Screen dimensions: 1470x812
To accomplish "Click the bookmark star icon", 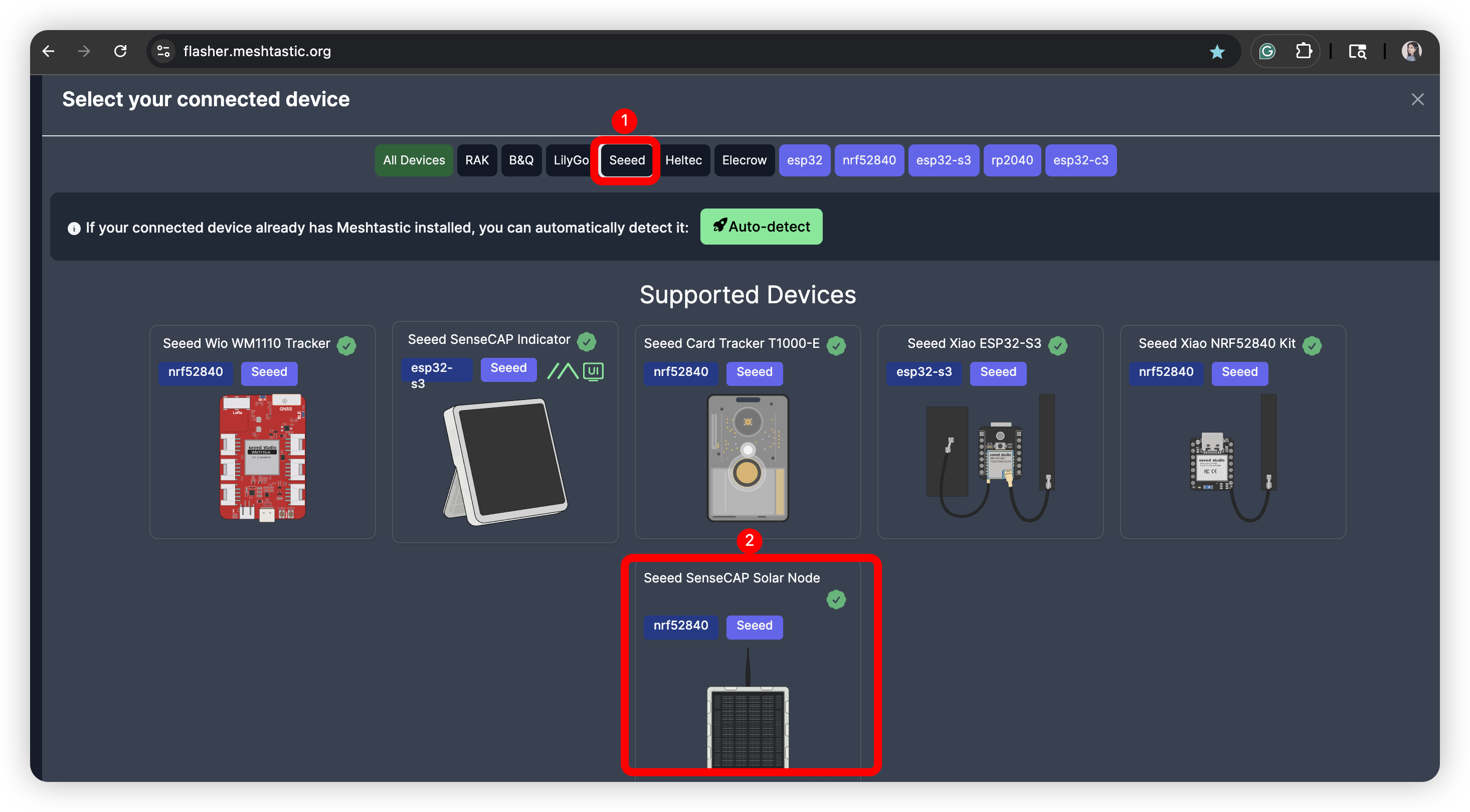I will pos(1217,52).
